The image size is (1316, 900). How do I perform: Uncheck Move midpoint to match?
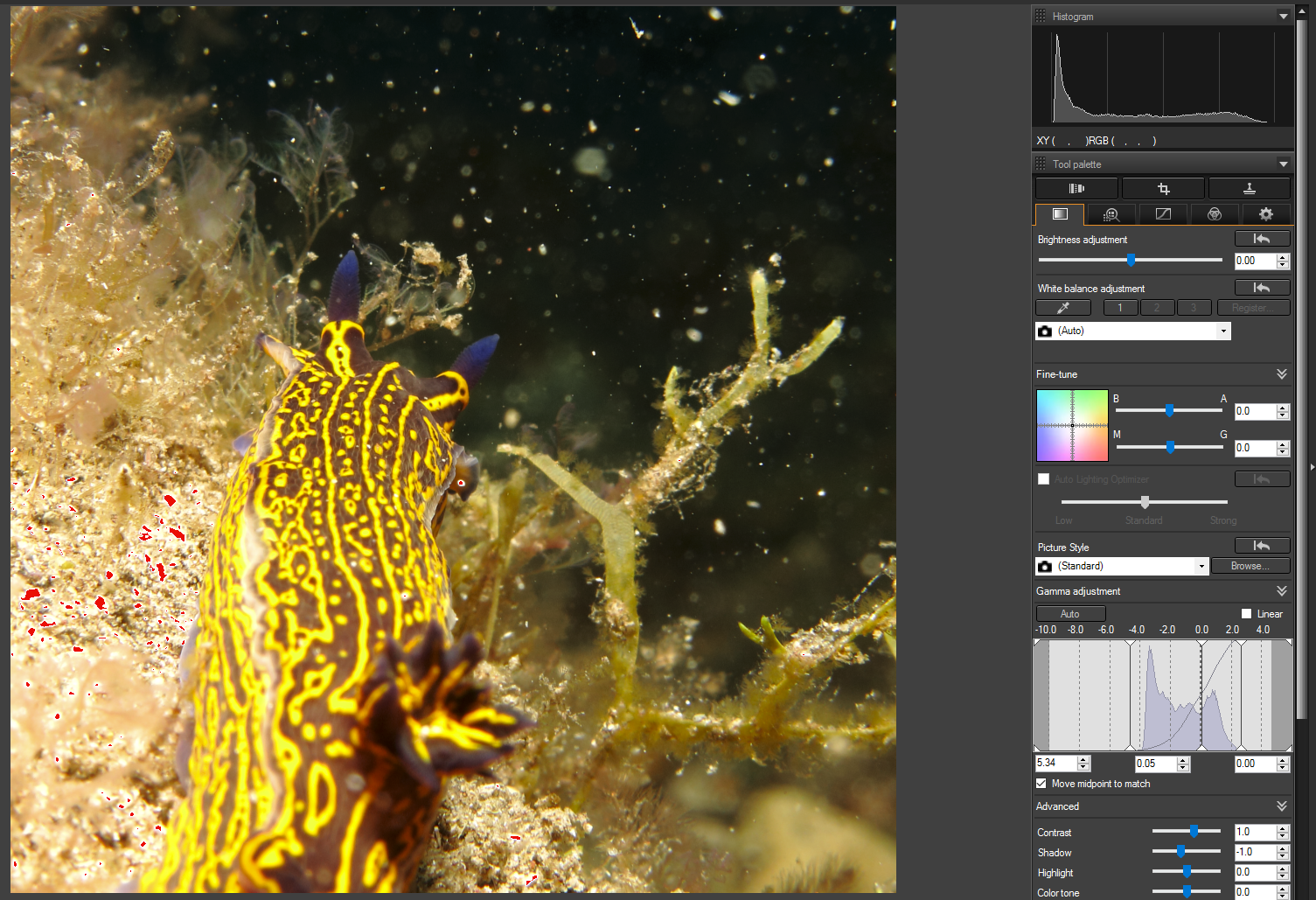coord(1041,784)
